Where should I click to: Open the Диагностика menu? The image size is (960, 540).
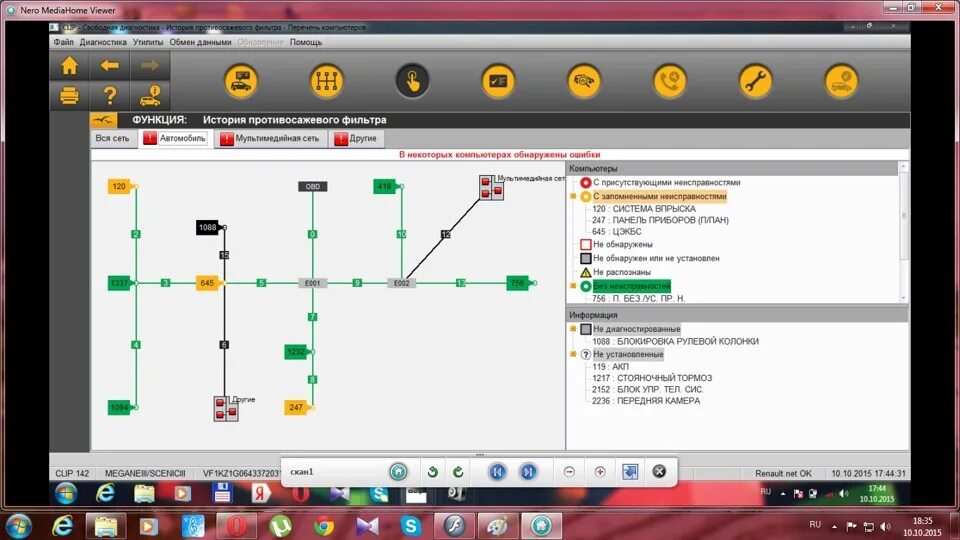103,42
